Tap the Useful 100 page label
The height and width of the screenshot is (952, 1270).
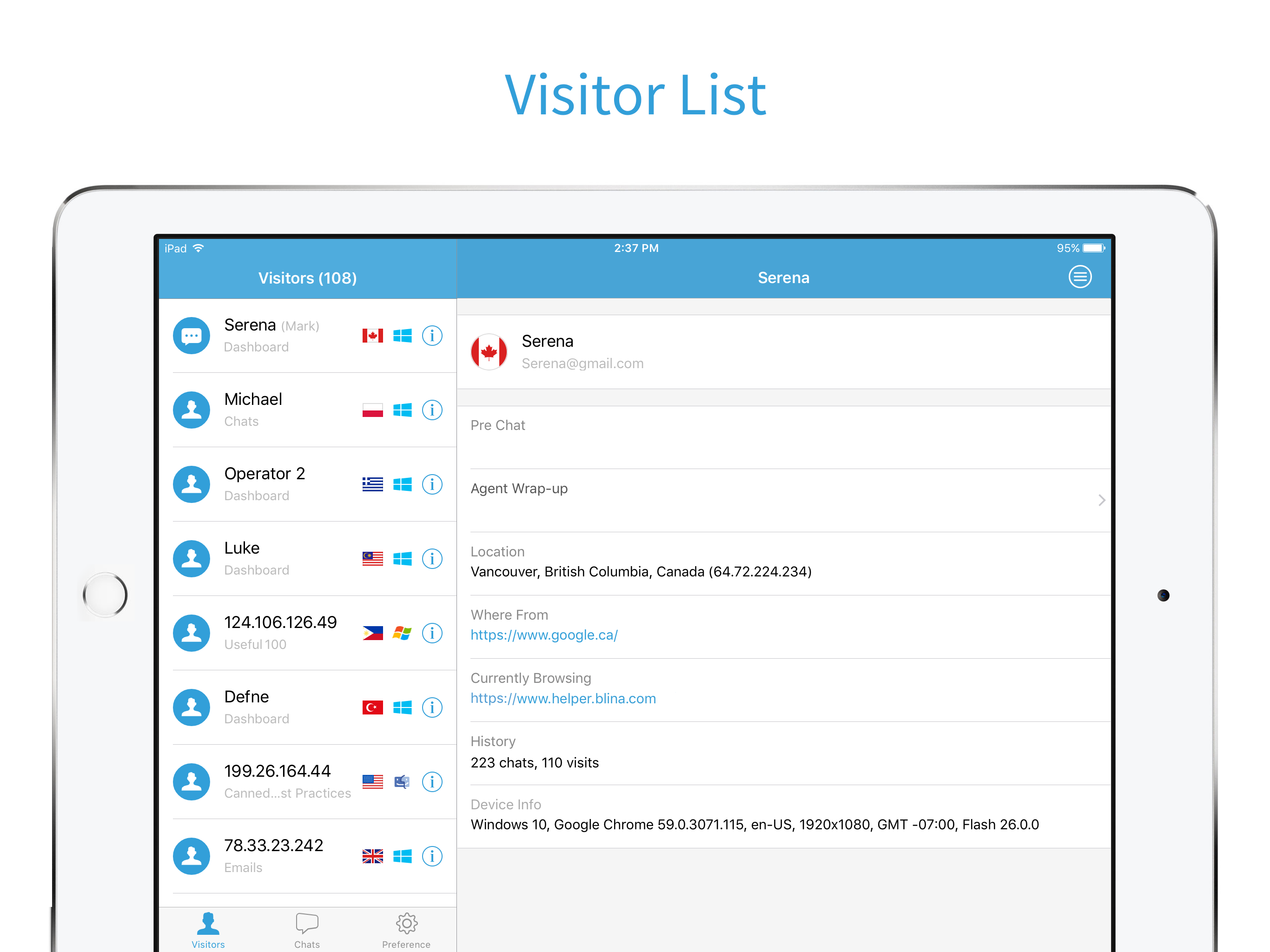[255, 644]
